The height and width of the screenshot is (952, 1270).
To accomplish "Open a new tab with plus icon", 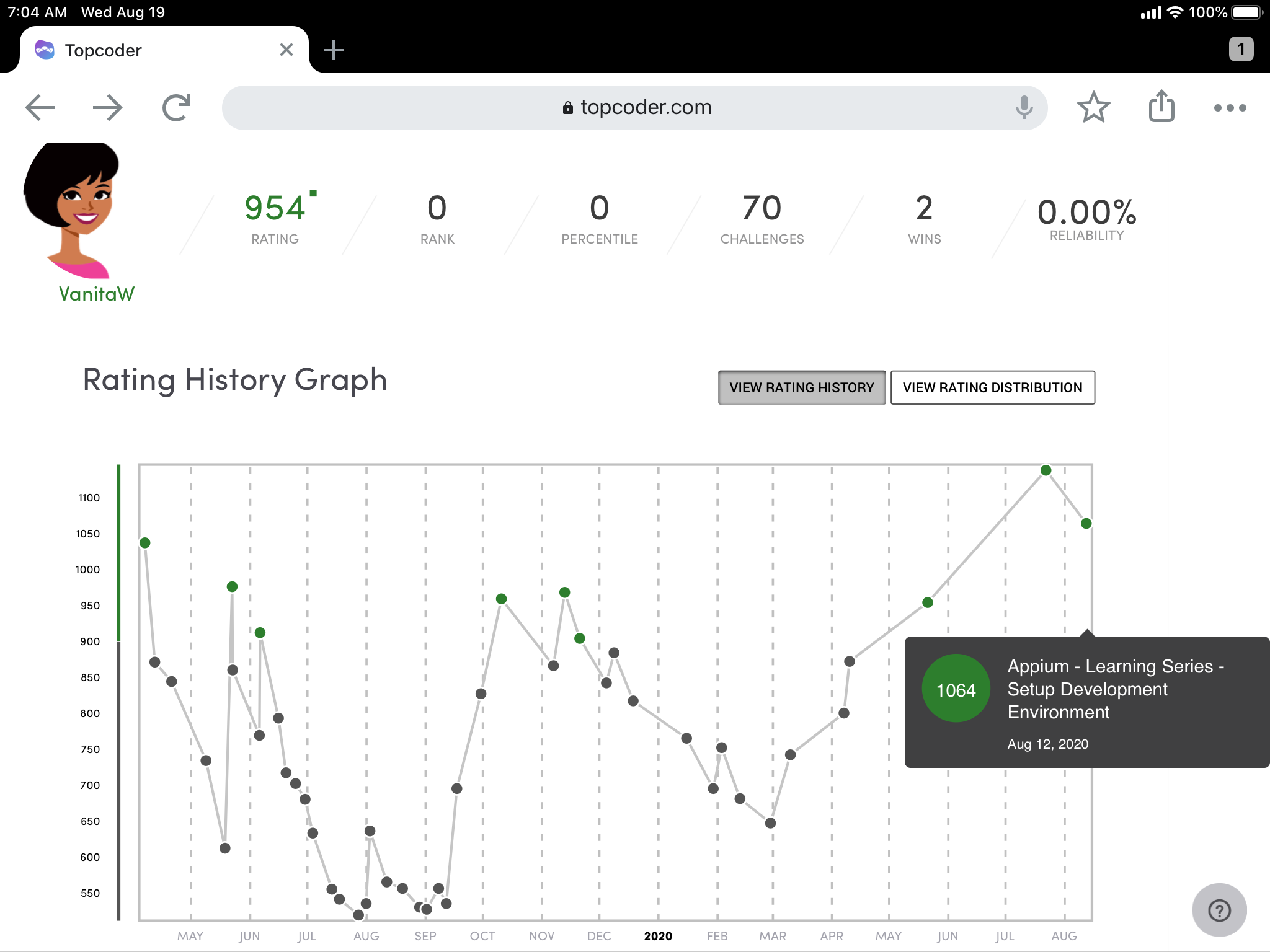I will pyautogui.click(x=334, y=50).
